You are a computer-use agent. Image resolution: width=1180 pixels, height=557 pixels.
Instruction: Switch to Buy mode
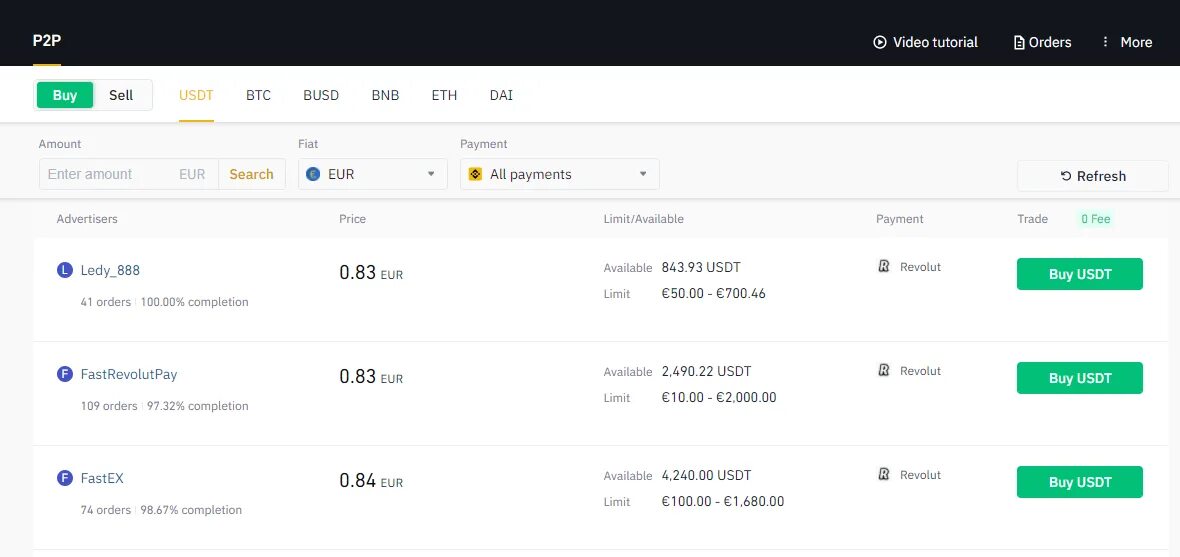pos(65,95)
